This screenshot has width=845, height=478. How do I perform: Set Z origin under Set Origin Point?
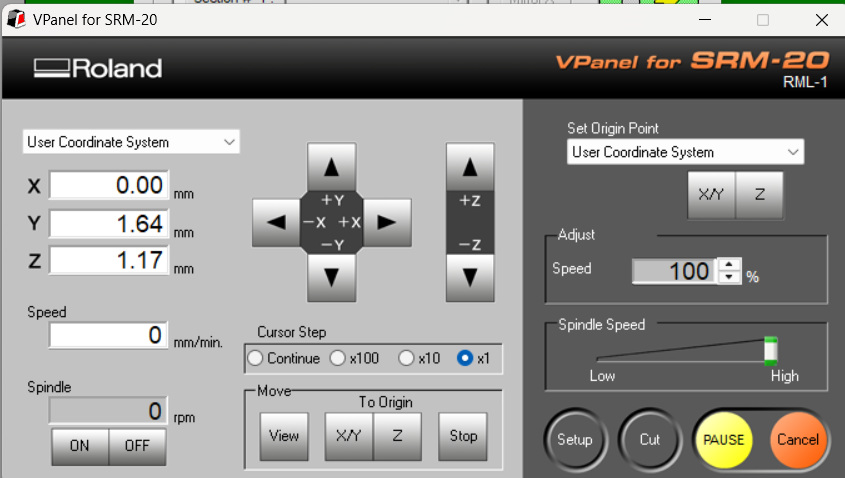pyautogui.click(x=759, y=195)
